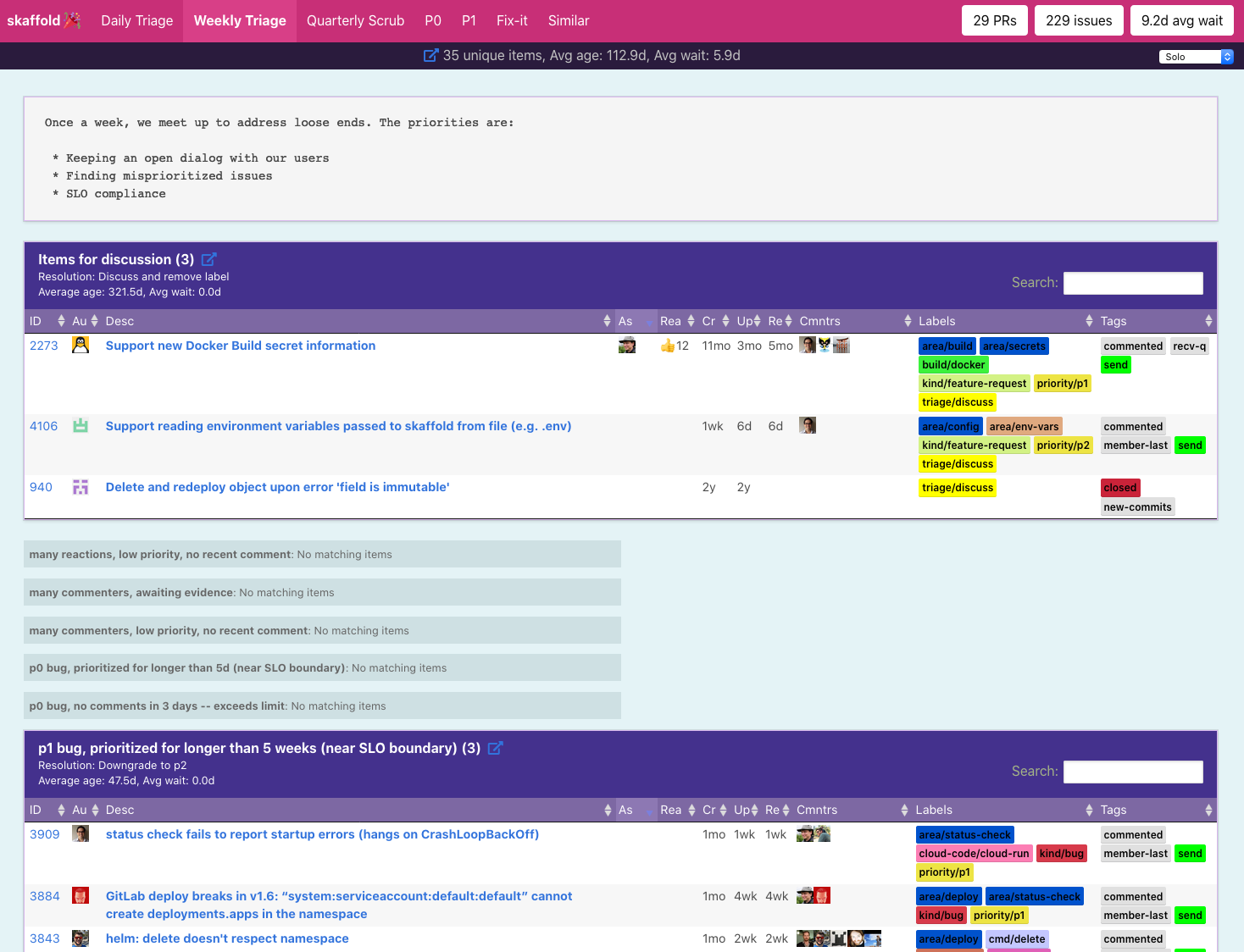Open the Solo mode dropdown

1196,57
